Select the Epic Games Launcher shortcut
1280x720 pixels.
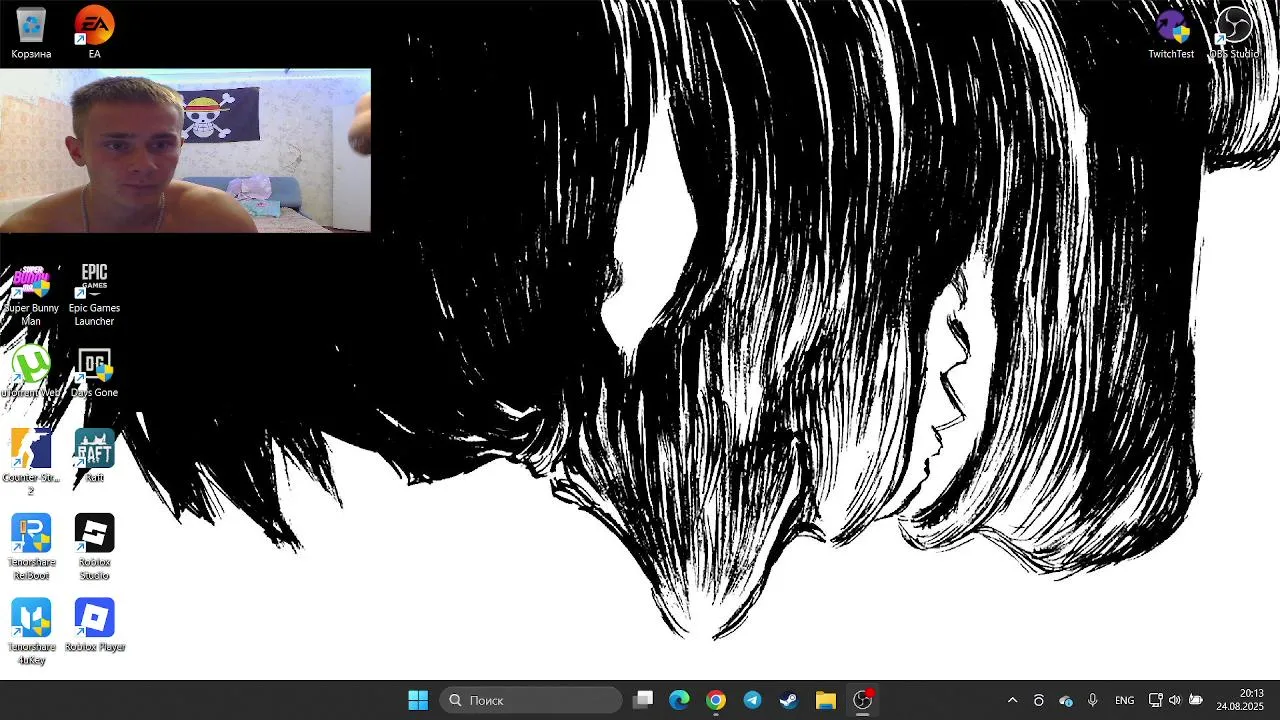coord(94,295)
